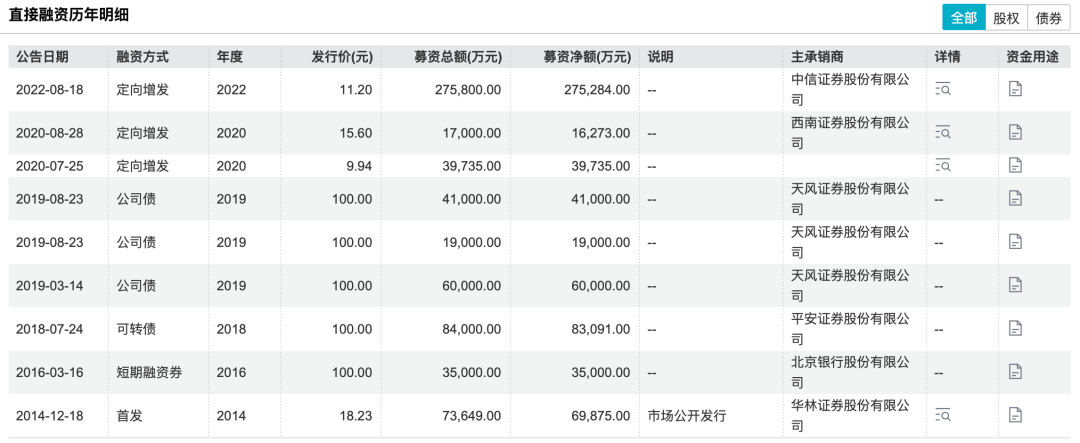Open fund usage document for 2014 首发 row
This screenshot has width=1080, height=443.
pos(1015,415)
